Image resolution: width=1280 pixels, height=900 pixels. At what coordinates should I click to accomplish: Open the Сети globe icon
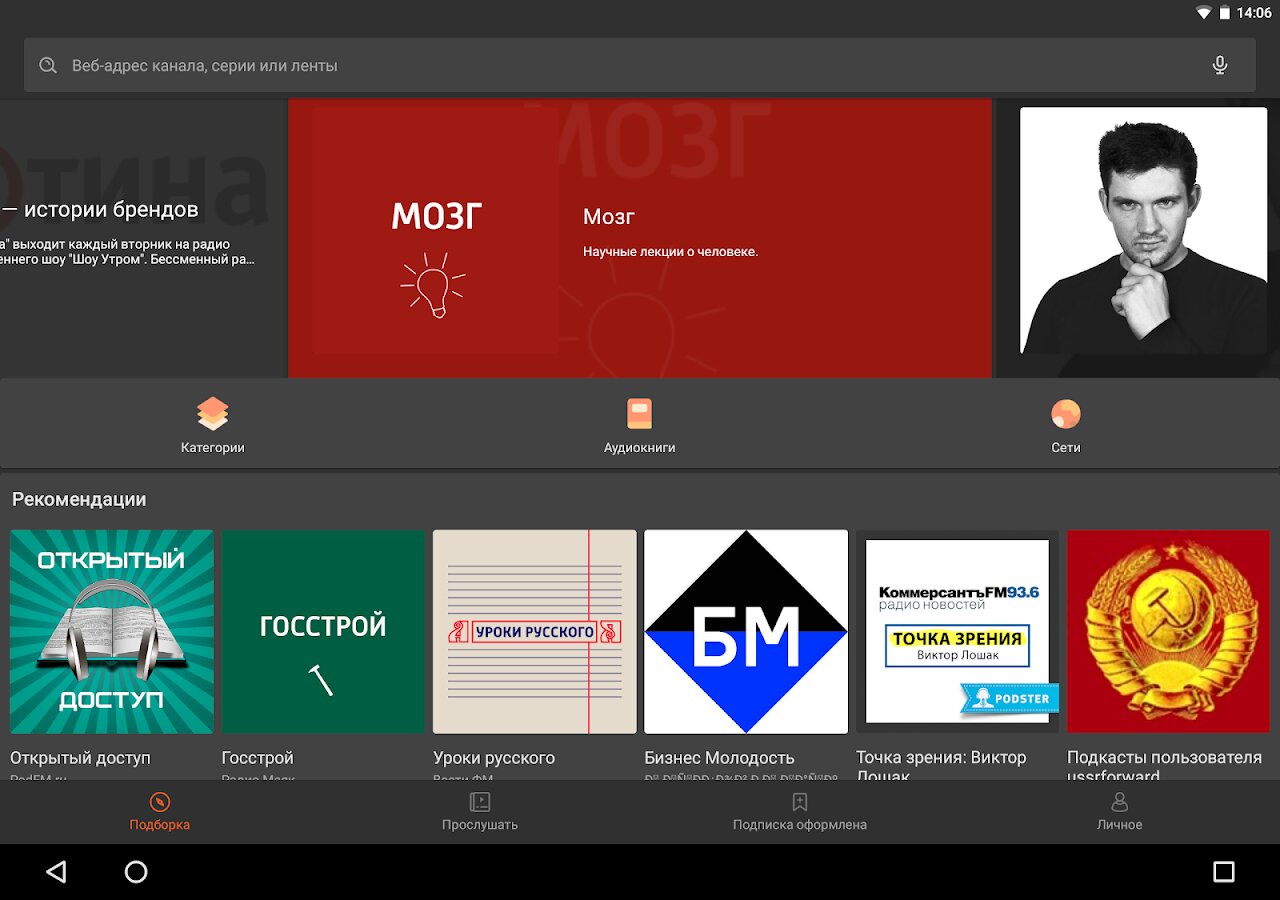(x=1066, y=414)
